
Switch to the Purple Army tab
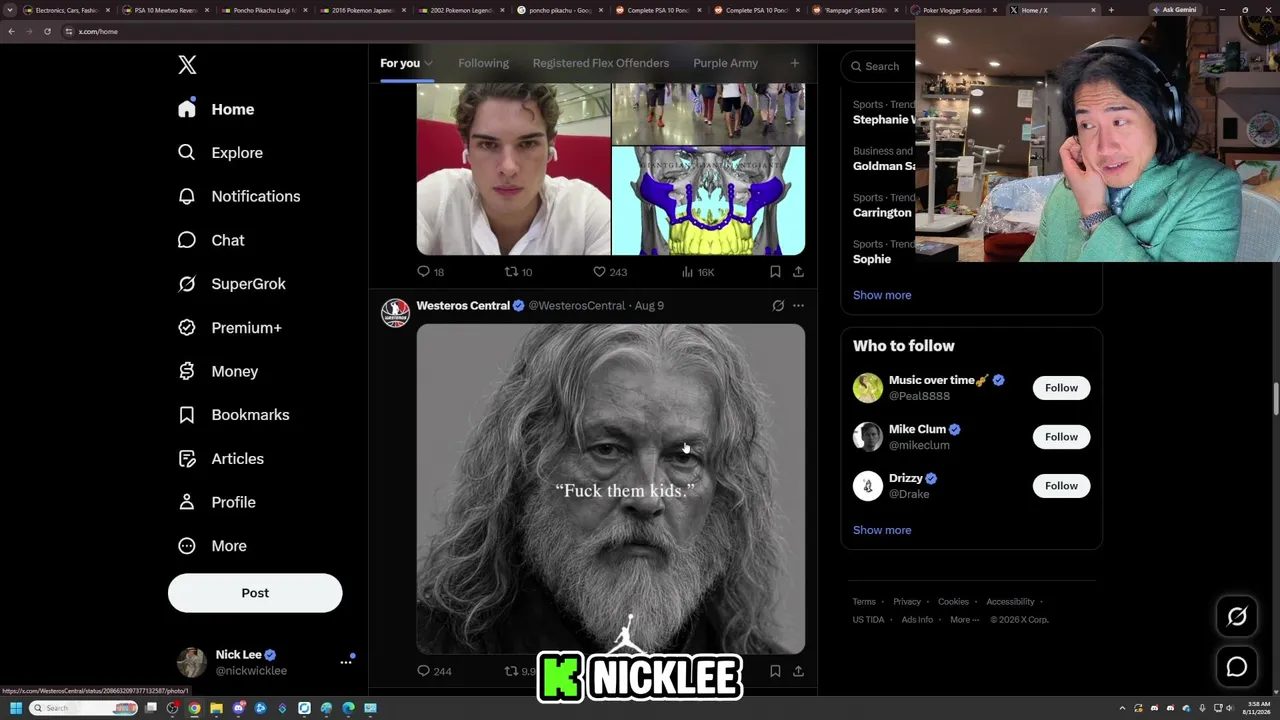point(726,63)
